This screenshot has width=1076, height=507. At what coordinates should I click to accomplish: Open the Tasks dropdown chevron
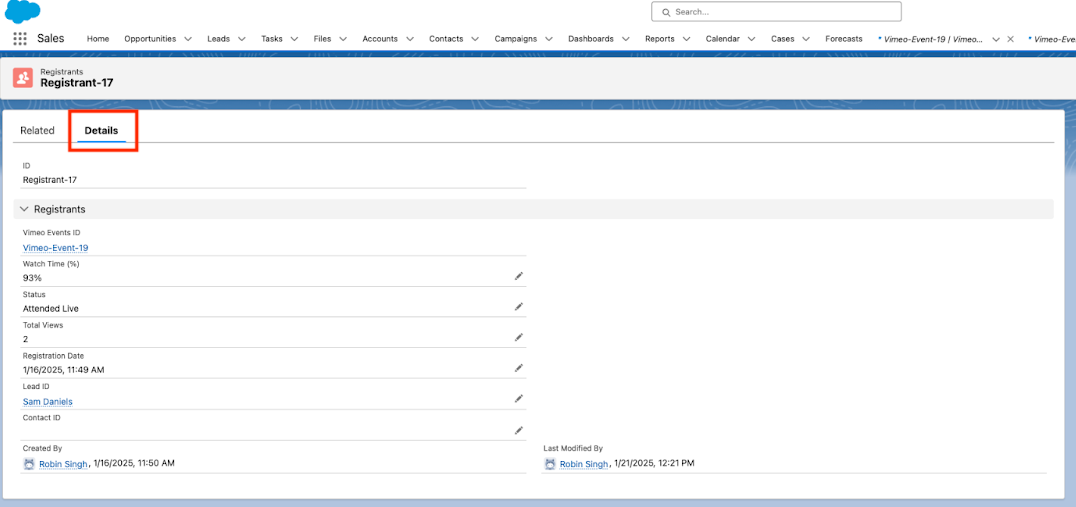(x=294, y=39)
